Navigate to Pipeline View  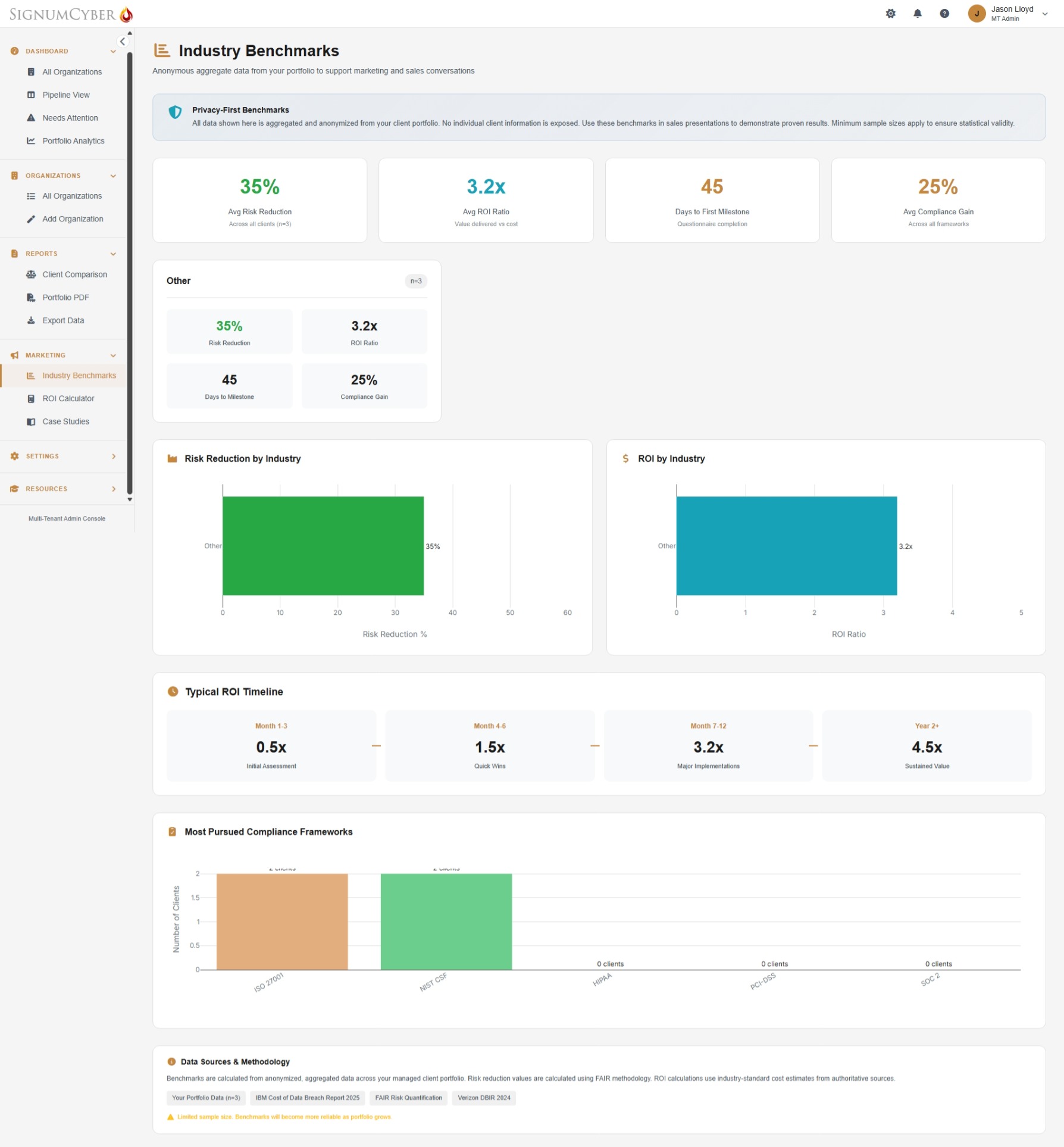pos(65,95)
